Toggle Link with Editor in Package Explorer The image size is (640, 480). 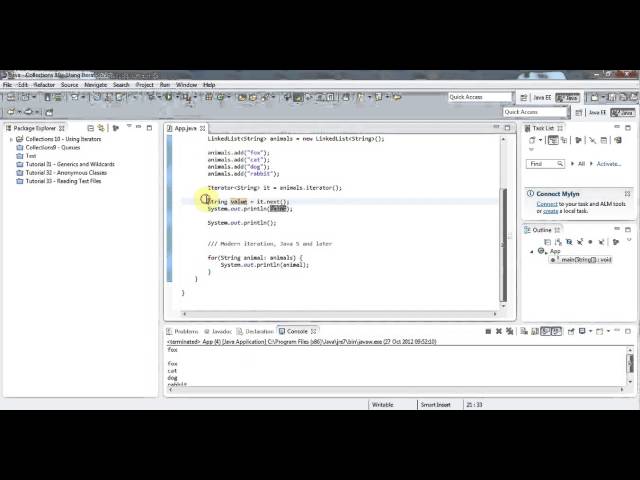(101, 128)
